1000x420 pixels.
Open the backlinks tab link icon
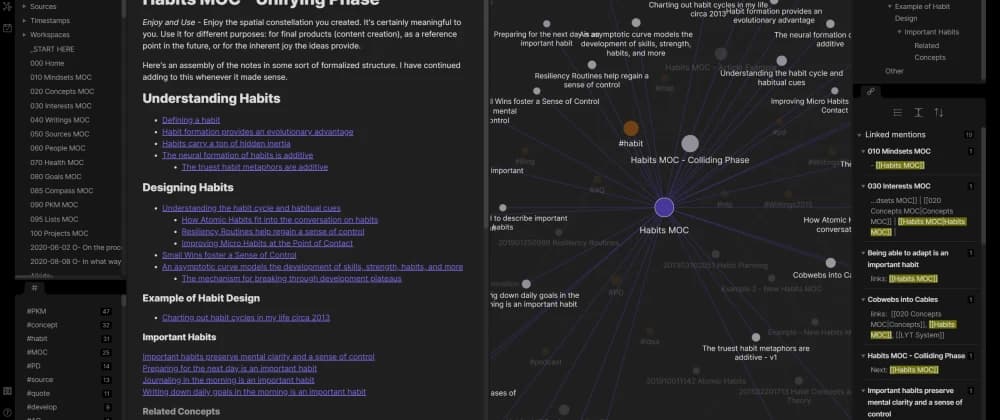coord(870,91)
